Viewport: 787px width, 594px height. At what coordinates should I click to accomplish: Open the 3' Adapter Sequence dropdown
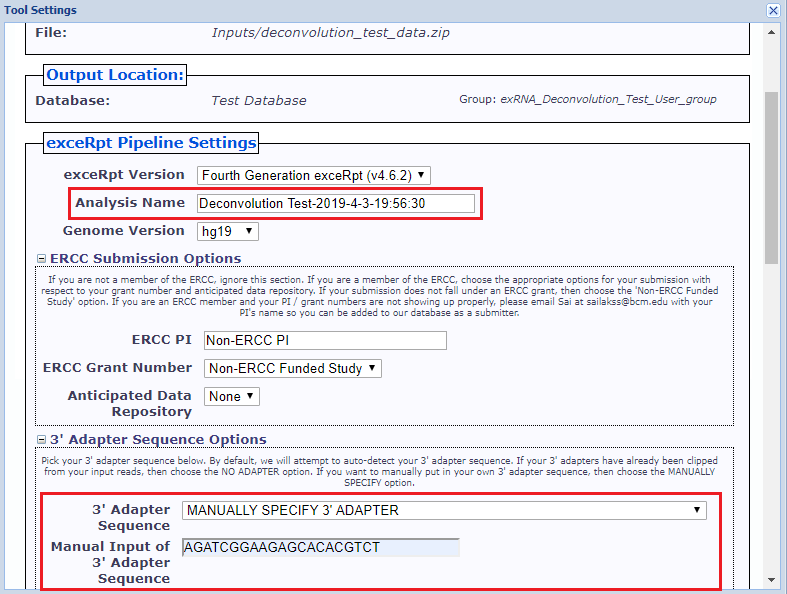(444, 510)
